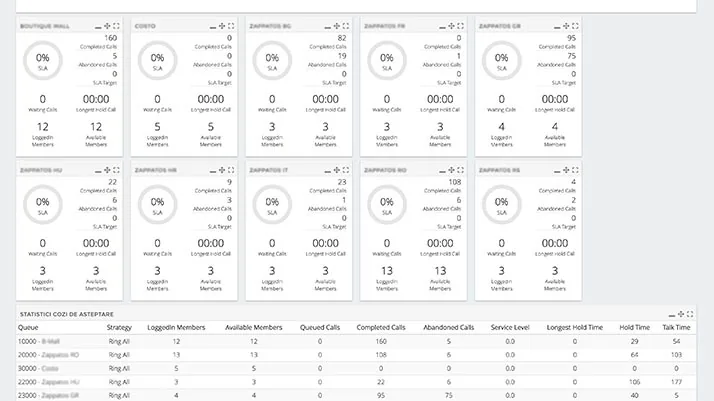Show Zappatos FR widget fullscreen
Viewport: 714px width, 401px height.
point(461,26)
